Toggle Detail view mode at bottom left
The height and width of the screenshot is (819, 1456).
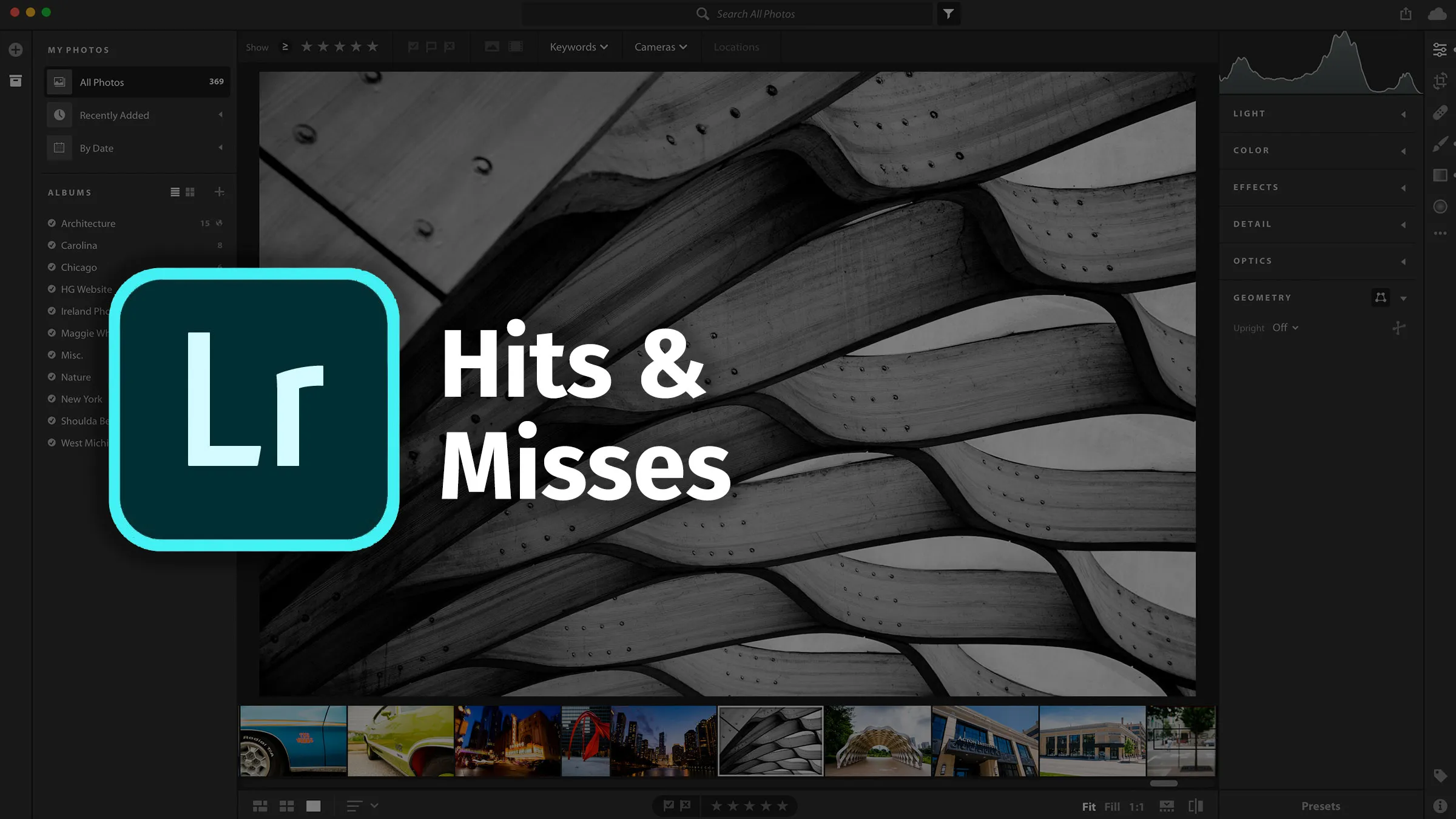pos(314,806)
